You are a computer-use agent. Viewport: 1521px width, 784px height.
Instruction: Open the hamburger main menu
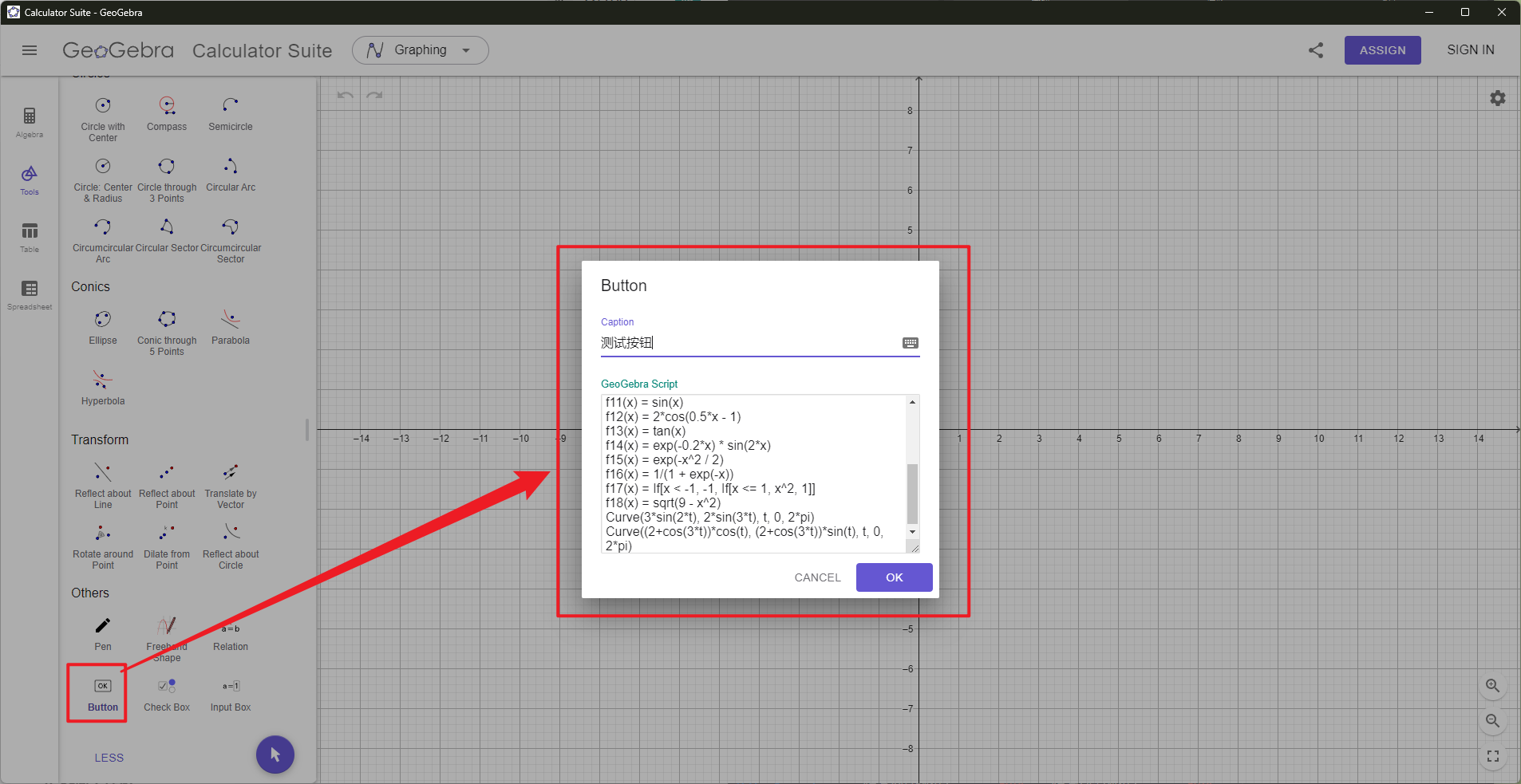[x=30, y=50]
